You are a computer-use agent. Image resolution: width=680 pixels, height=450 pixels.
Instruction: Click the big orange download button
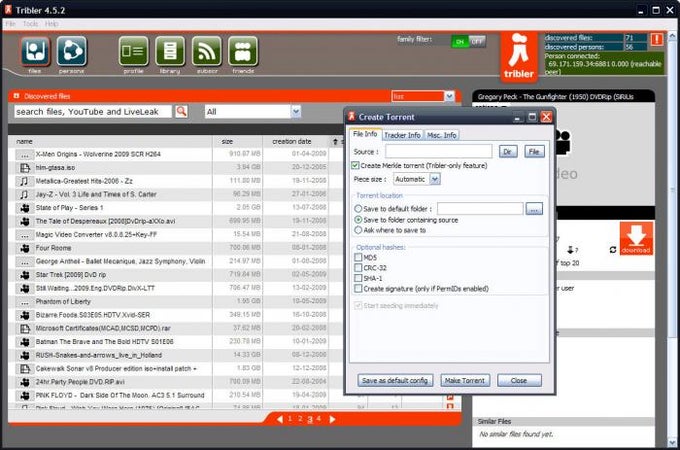click(636, 238)
